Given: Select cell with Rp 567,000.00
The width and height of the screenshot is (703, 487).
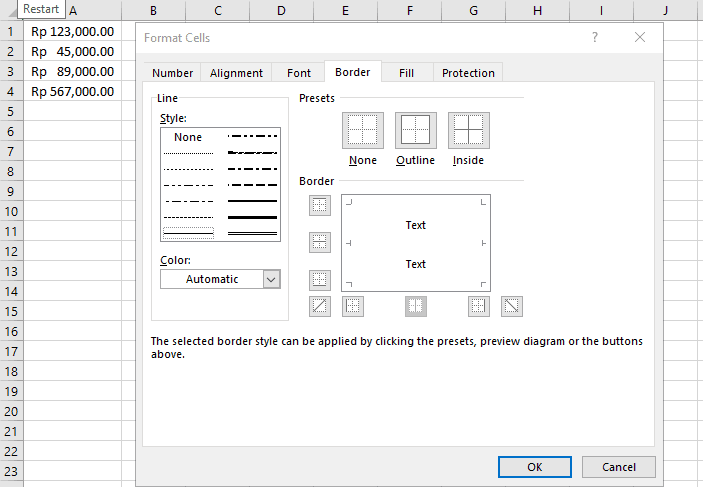Looking at the screenshot, I should (72, 91).
